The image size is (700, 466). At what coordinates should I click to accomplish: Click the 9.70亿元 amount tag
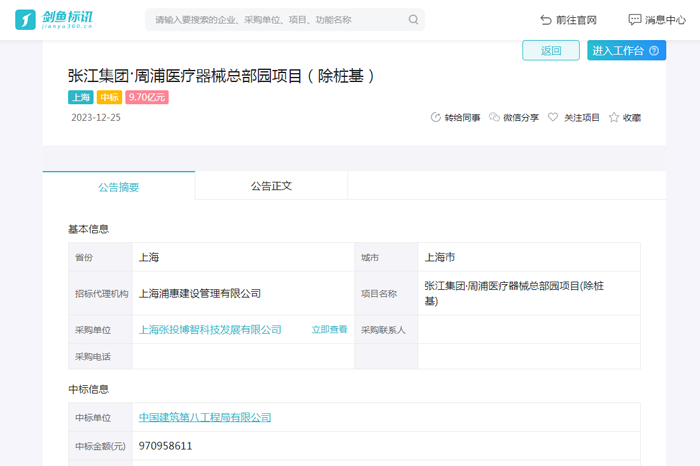[x=147, y=98]
